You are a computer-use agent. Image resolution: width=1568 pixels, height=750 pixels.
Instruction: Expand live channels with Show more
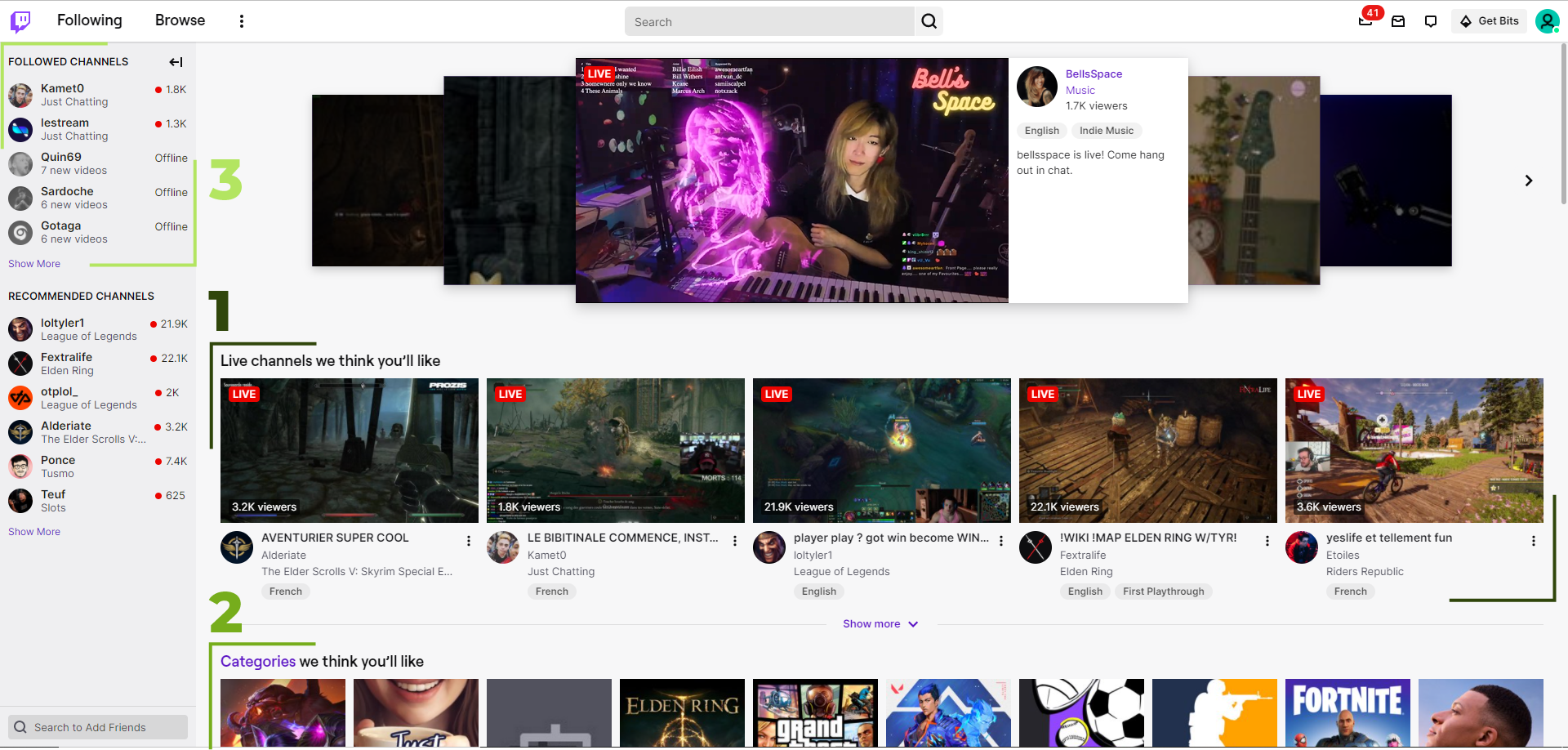880,624
